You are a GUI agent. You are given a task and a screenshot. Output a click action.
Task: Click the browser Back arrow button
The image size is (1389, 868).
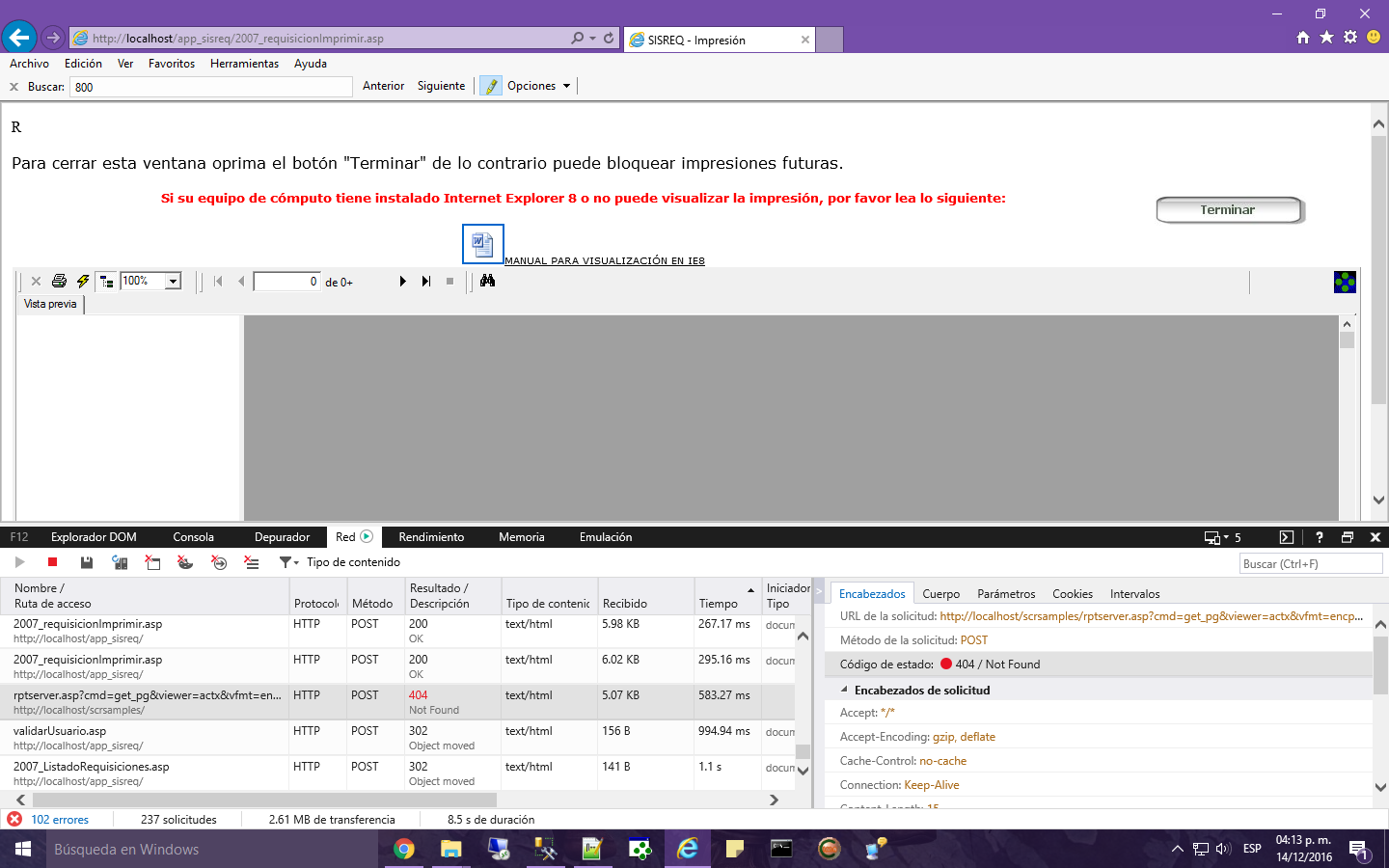click(x=19, y=38)
